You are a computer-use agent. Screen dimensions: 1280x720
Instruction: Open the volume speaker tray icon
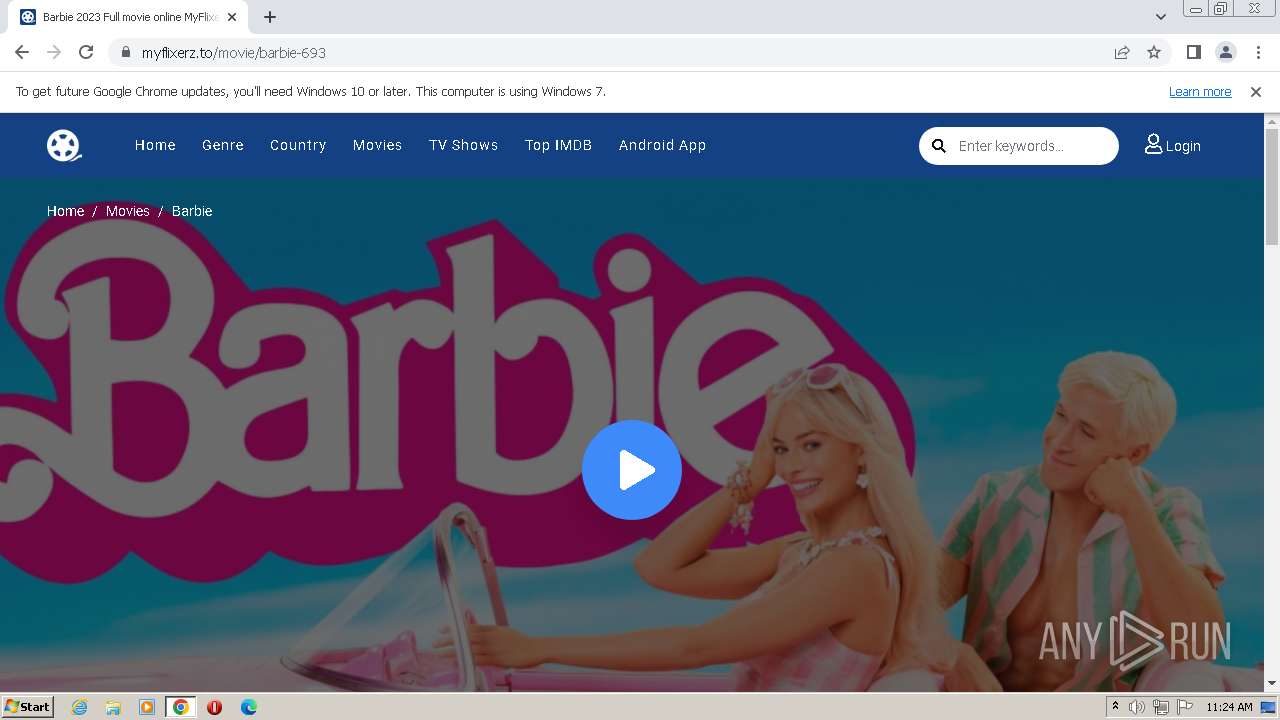tap(1137, 707)
